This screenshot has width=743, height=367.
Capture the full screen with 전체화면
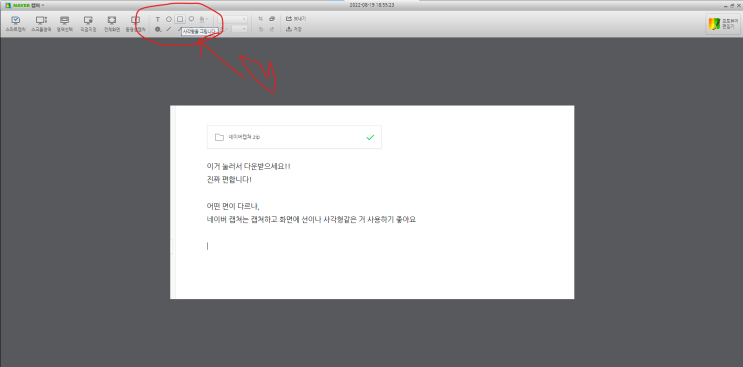(112, 24)
